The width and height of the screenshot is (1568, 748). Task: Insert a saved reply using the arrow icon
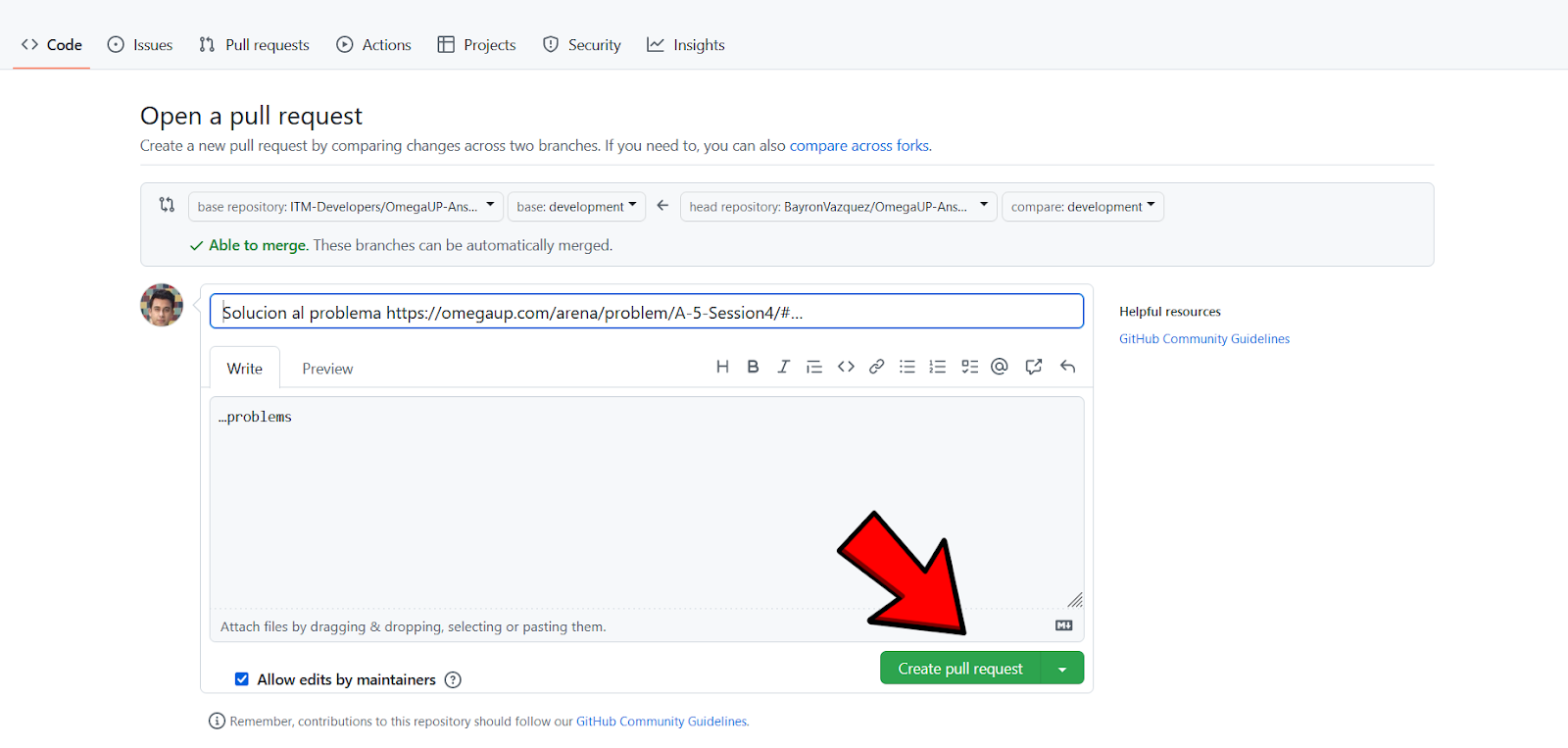(x=1067, y=367)
